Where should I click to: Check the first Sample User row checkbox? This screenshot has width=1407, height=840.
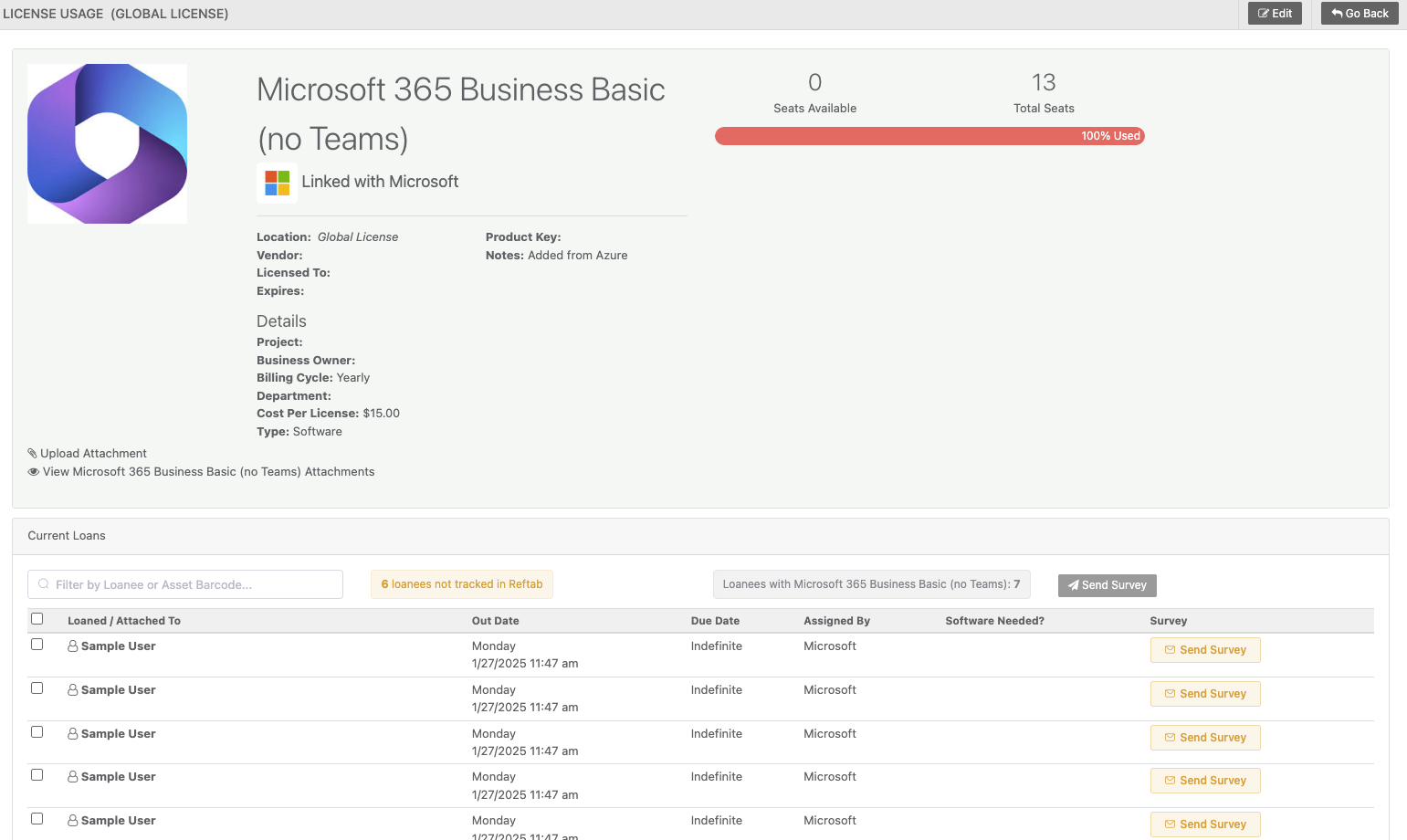(x=37, y=644)
